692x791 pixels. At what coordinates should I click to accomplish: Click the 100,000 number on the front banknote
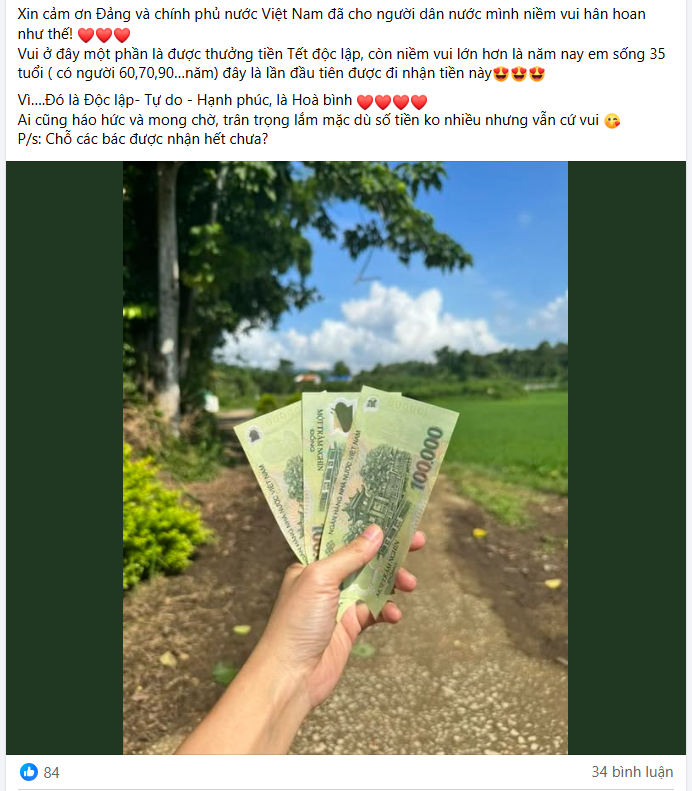pos(427,458)
